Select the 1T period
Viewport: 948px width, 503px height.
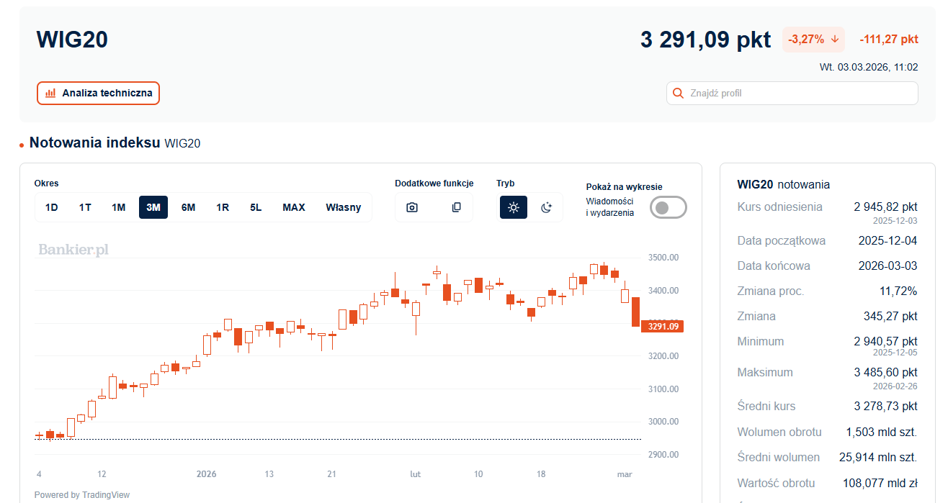coord(85,207)
